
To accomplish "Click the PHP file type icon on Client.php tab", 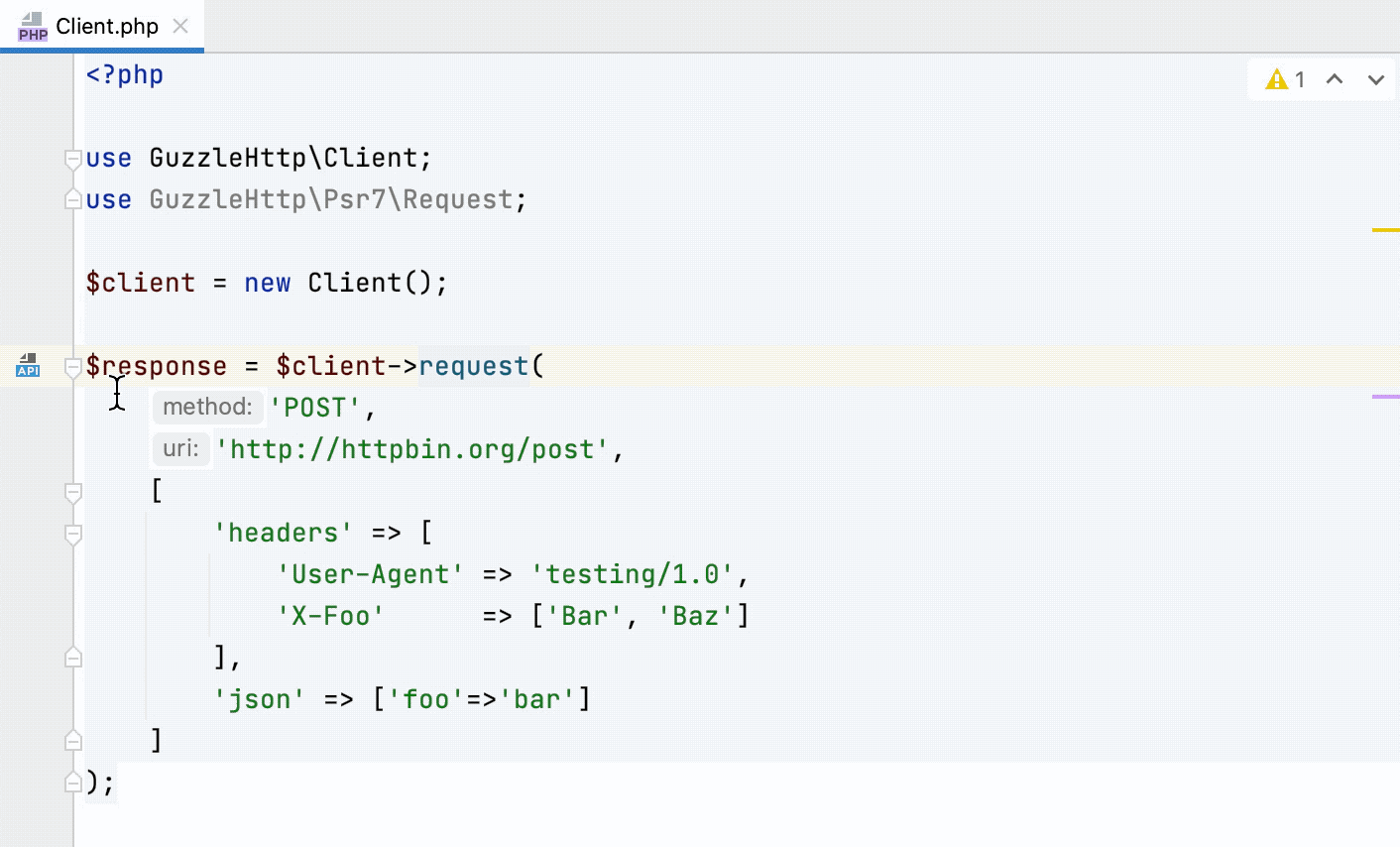I will pyautogui.click(x=31, y=26).
